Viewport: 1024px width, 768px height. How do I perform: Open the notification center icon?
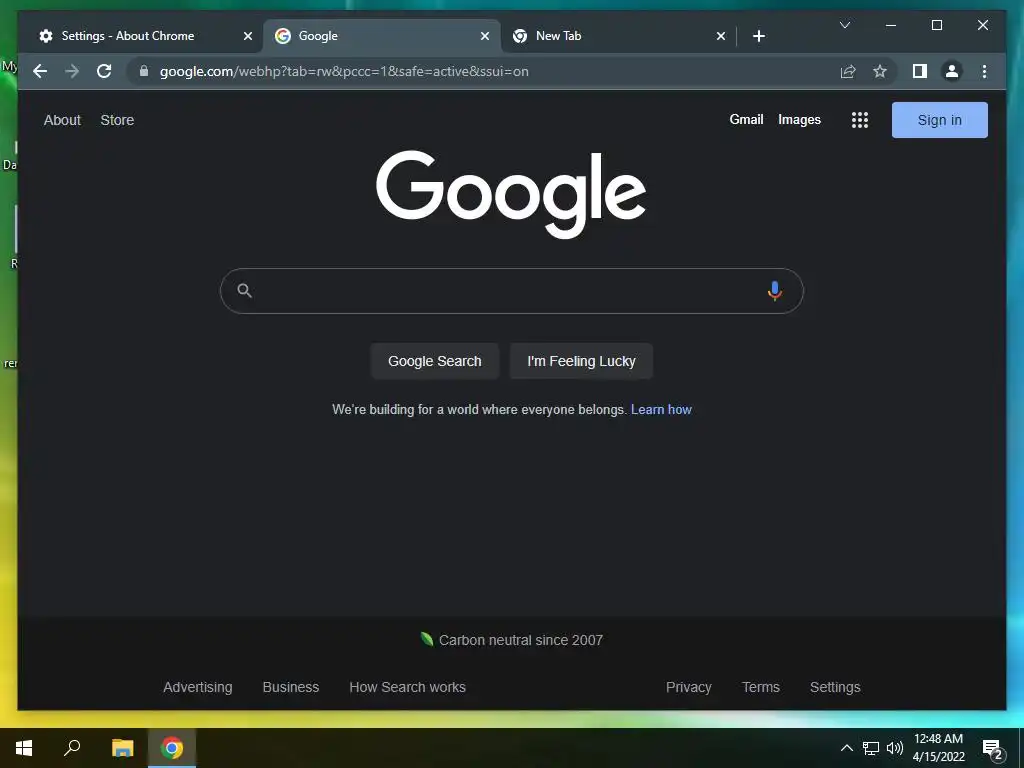pos(993,750)
